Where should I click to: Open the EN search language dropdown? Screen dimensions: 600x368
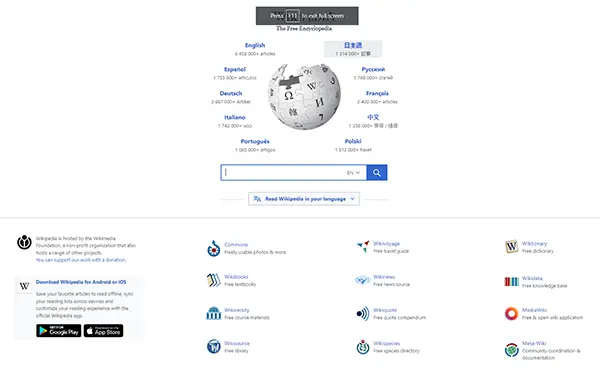point(354,173)
